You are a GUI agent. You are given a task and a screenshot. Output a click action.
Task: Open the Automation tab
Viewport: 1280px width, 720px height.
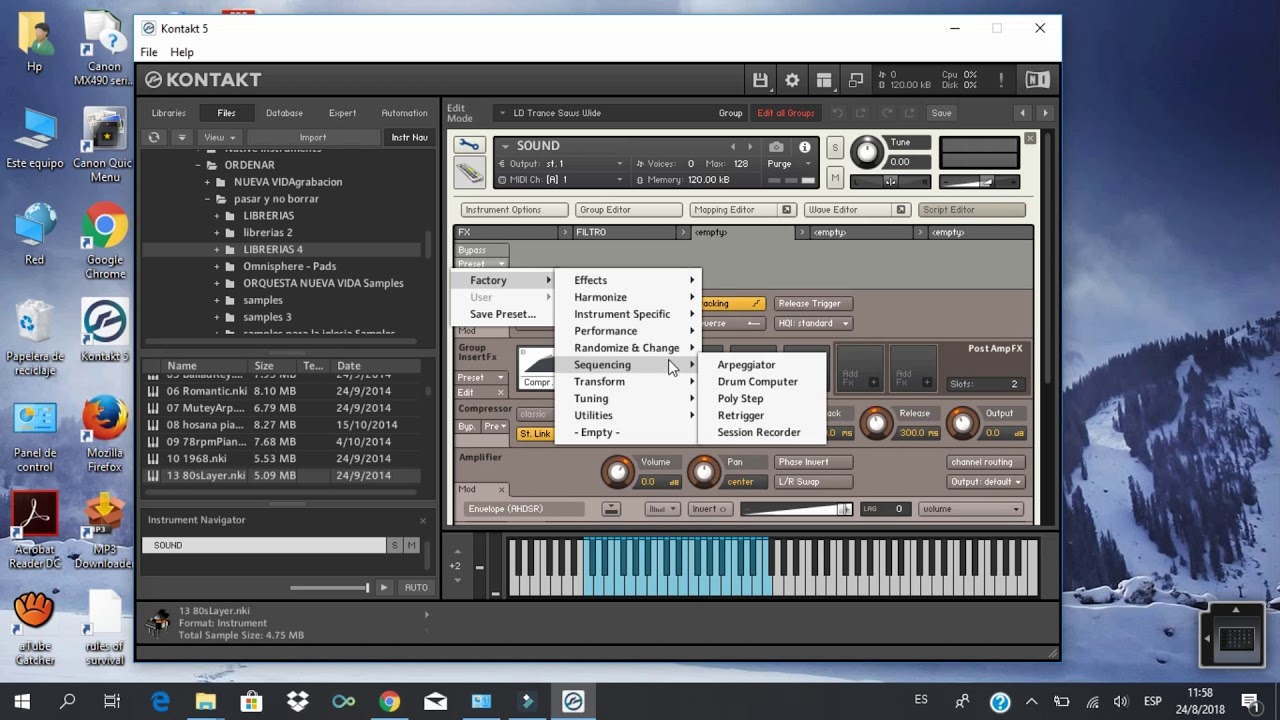[x=404, y=113]
